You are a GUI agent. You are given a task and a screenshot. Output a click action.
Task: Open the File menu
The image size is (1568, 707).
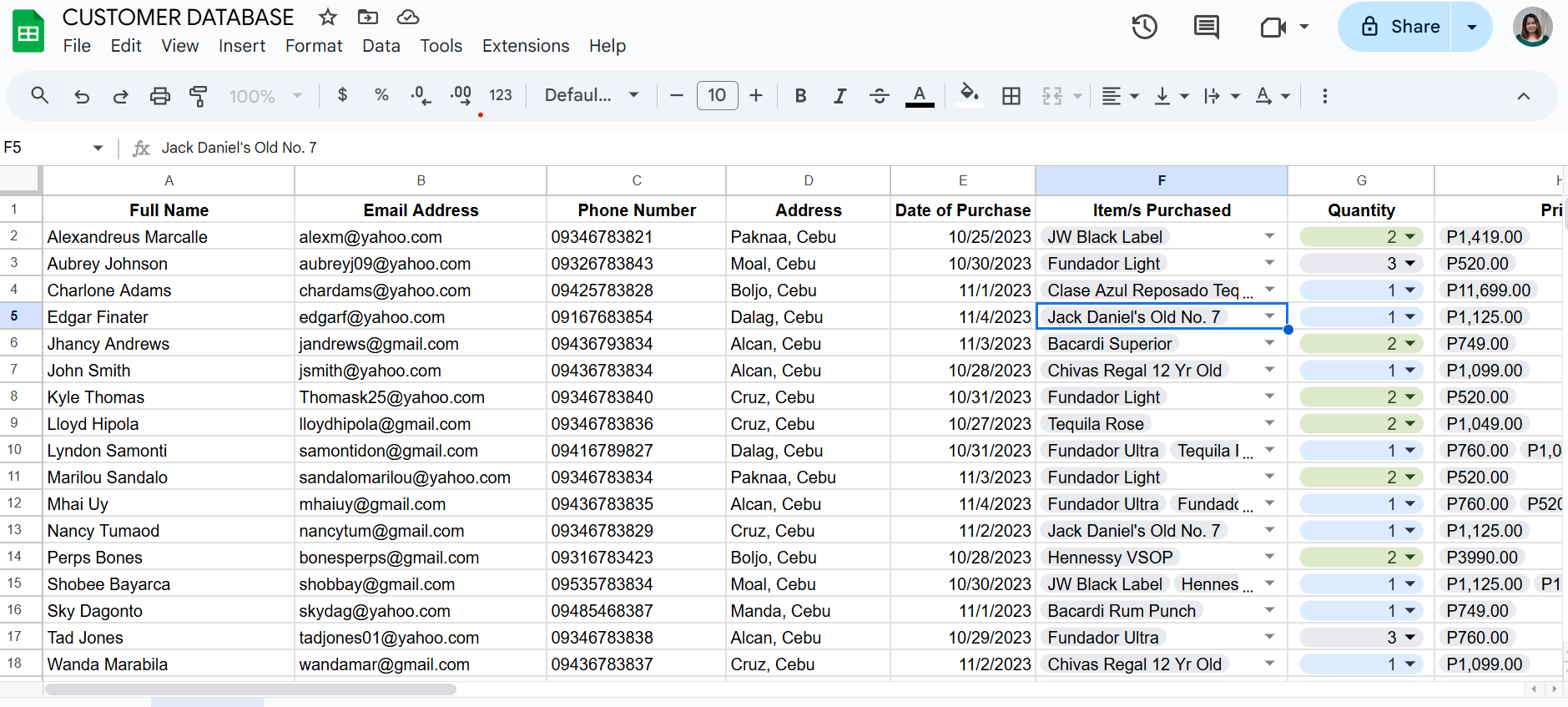tap(77, 46)
